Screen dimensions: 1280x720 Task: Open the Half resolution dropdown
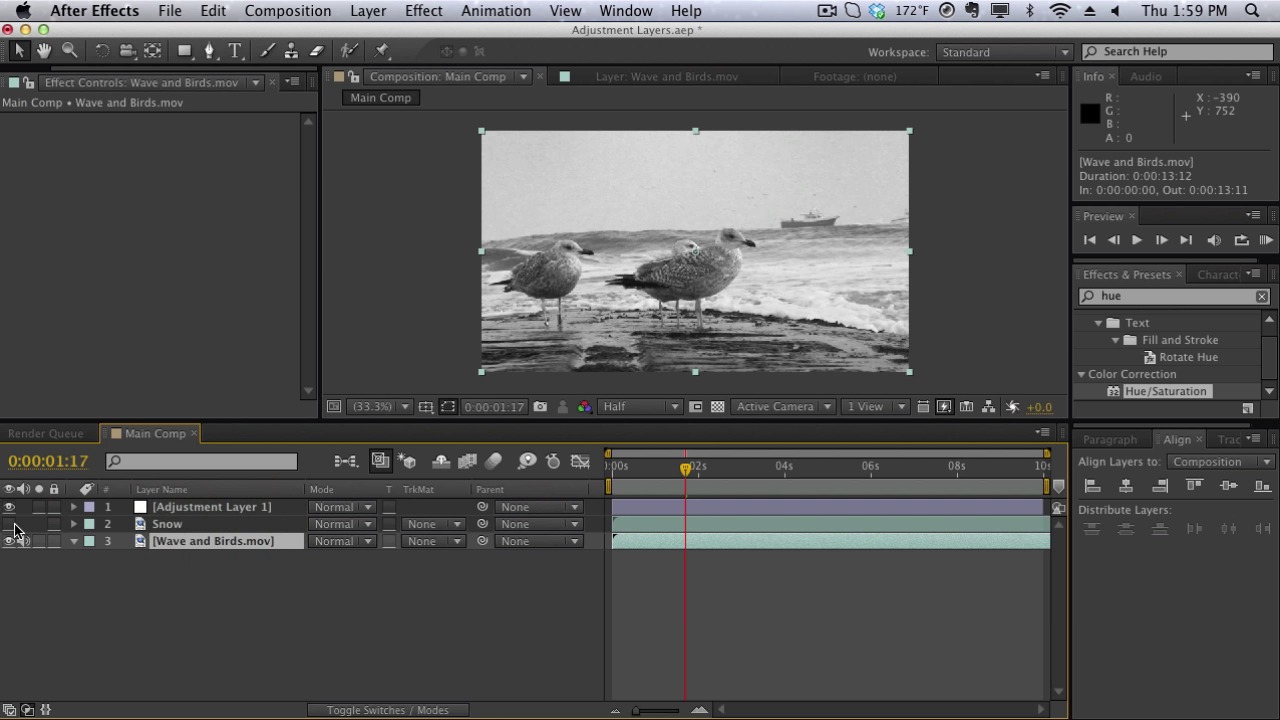click(x=640, y=407)
